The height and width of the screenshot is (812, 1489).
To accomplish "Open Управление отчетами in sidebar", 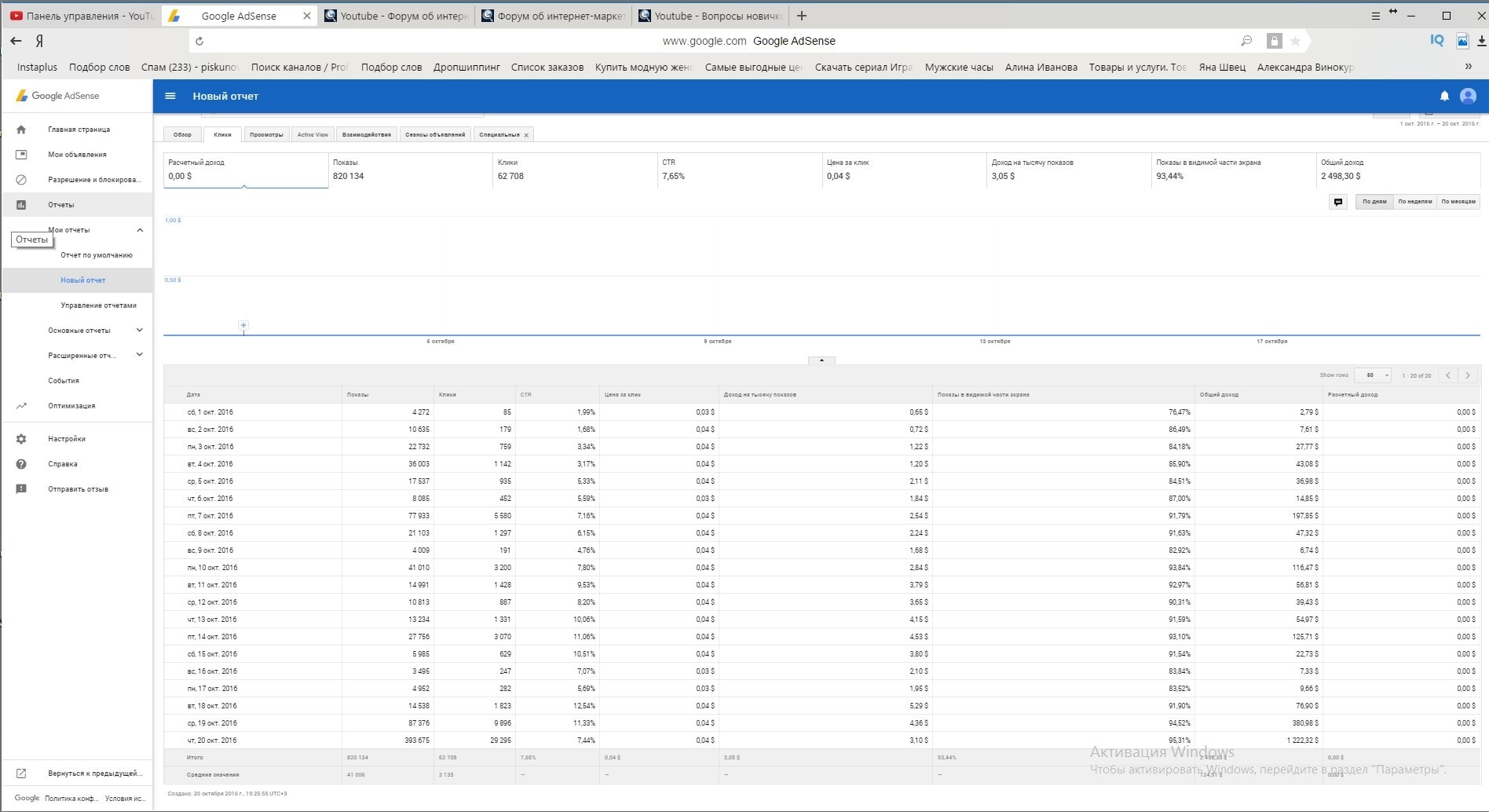I will (98, 305).
